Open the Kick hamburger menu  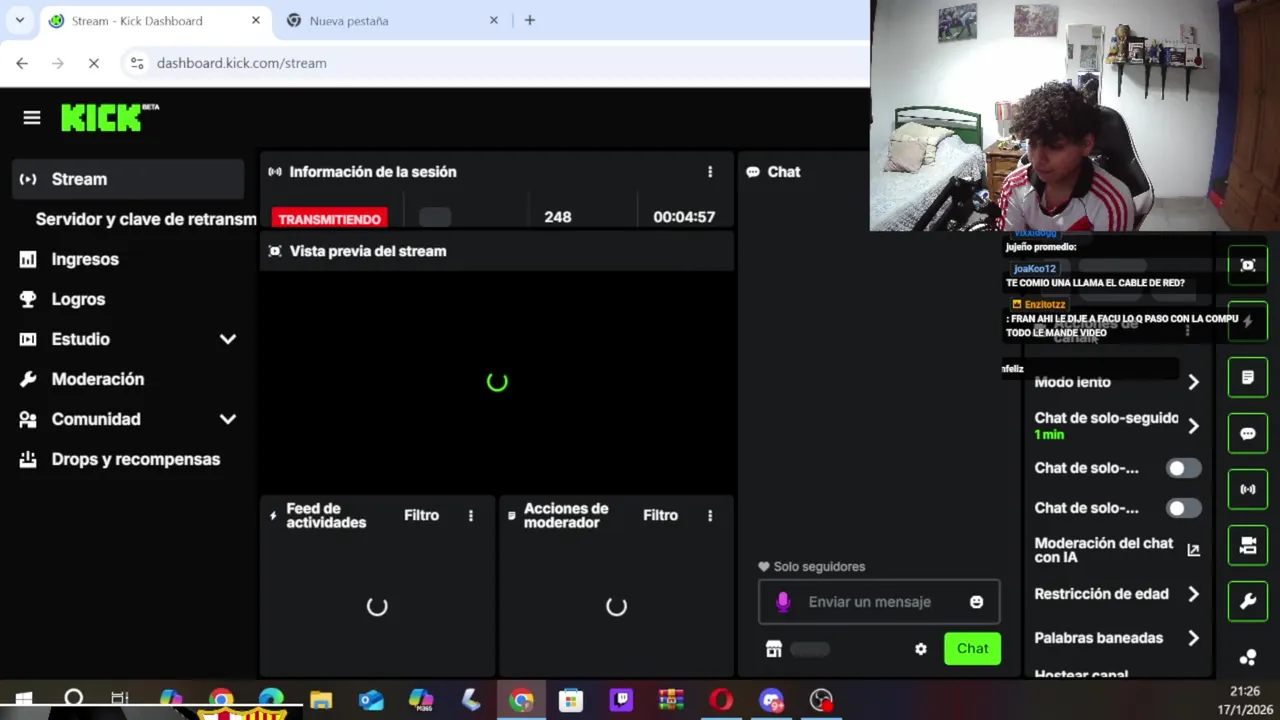[32, 118]
